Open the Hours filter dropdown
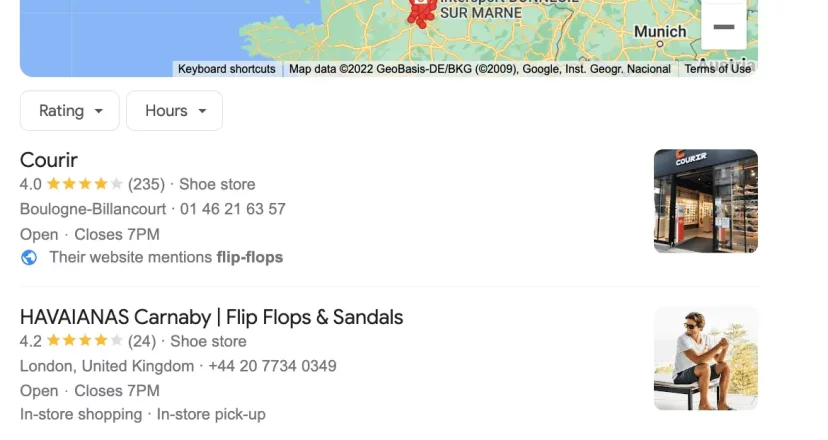Image resolution: width=828 pixels, height=440 pixels. 174,110
